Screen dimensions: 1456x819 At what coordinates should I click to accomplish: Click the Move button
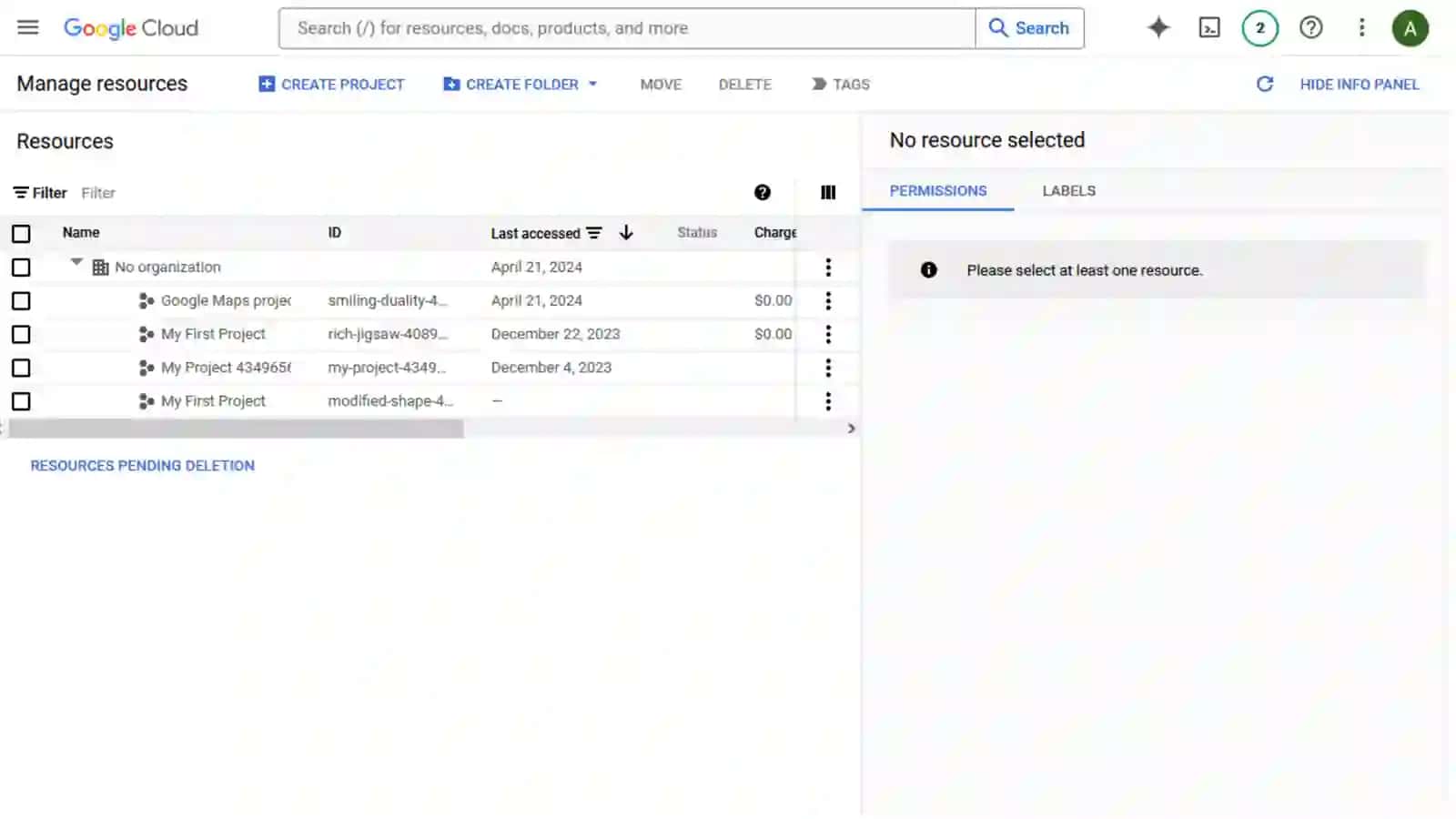tap(661, 85)
